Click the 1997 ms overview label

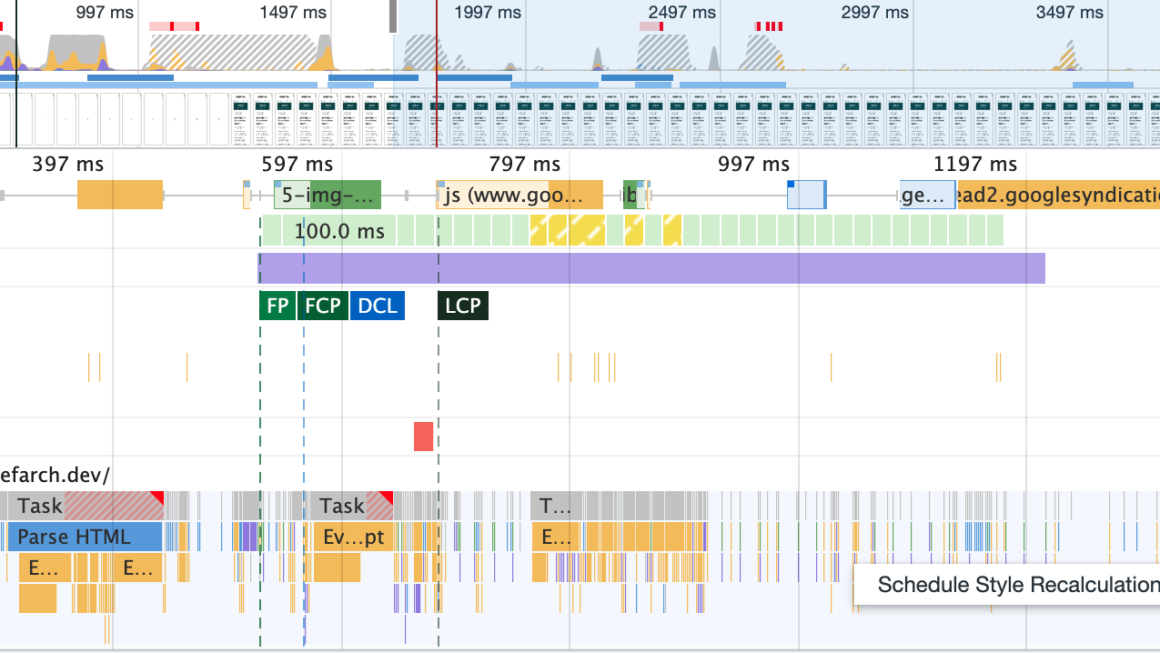point(488,13)
